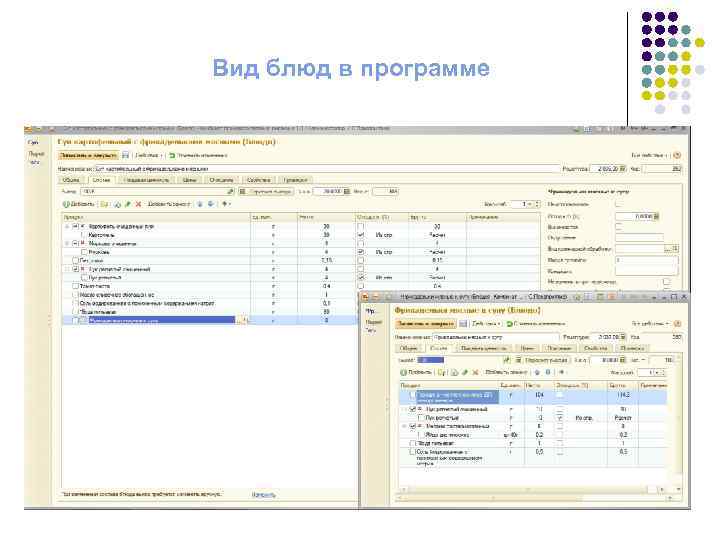This screenshot has height=540, width=720.
Task: Open Все действия dropdown in the Фрикадельки window
Action: coord(651,324)
